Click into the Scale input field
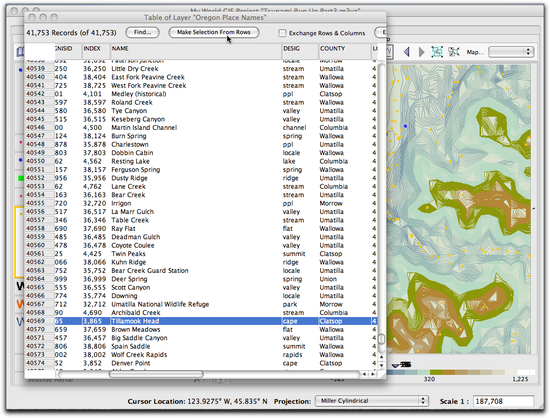 tap(503, 401)
